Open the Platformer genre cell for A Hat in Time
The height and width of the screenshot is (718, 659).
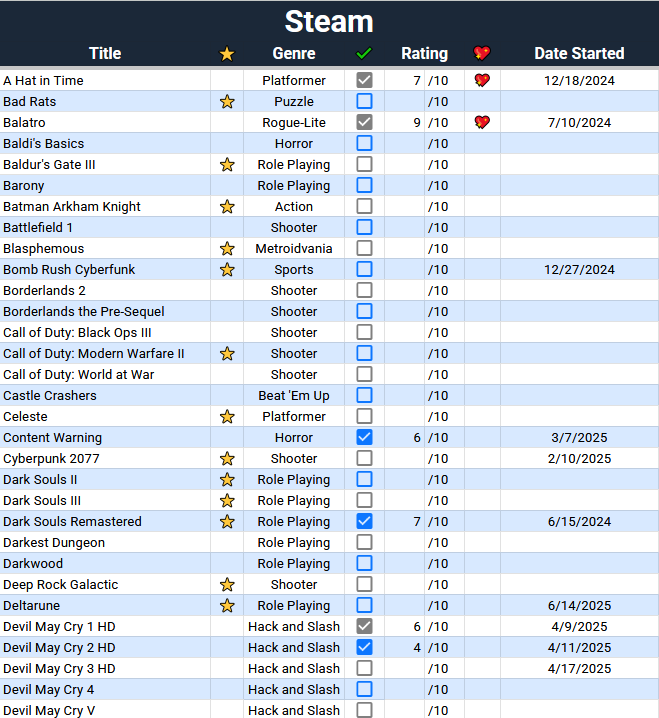click(294, 80)
